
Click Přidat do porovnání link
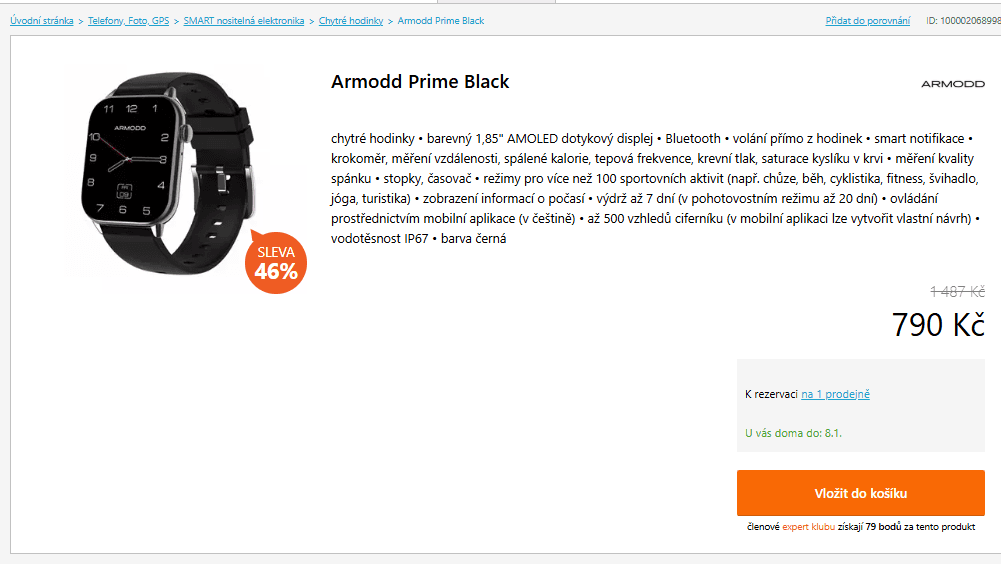[x=868, y=21]
